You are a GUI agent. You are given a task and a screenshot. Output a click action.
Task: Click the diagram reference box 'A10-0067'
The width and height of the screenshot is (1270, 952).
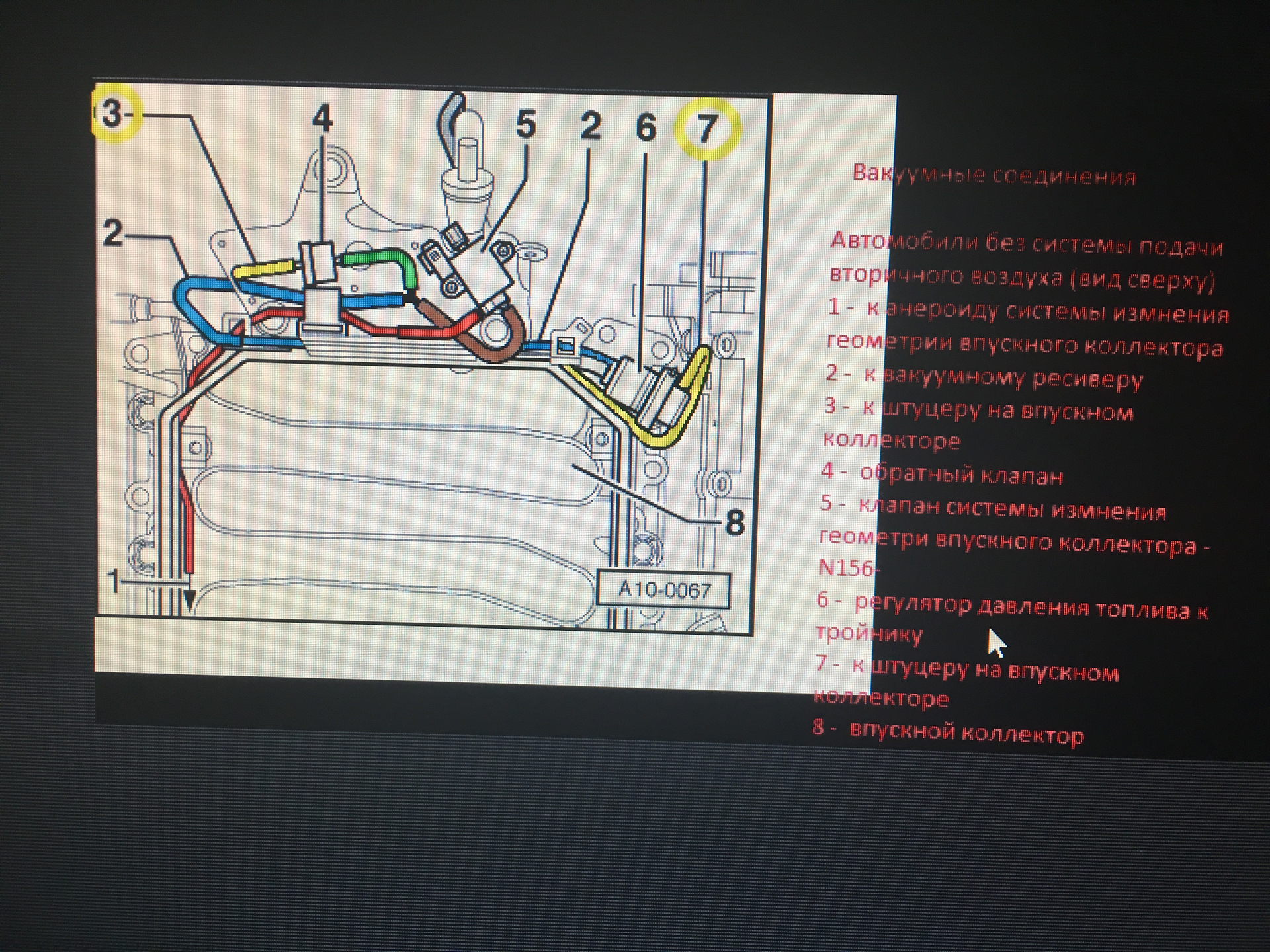pos(663,590)
